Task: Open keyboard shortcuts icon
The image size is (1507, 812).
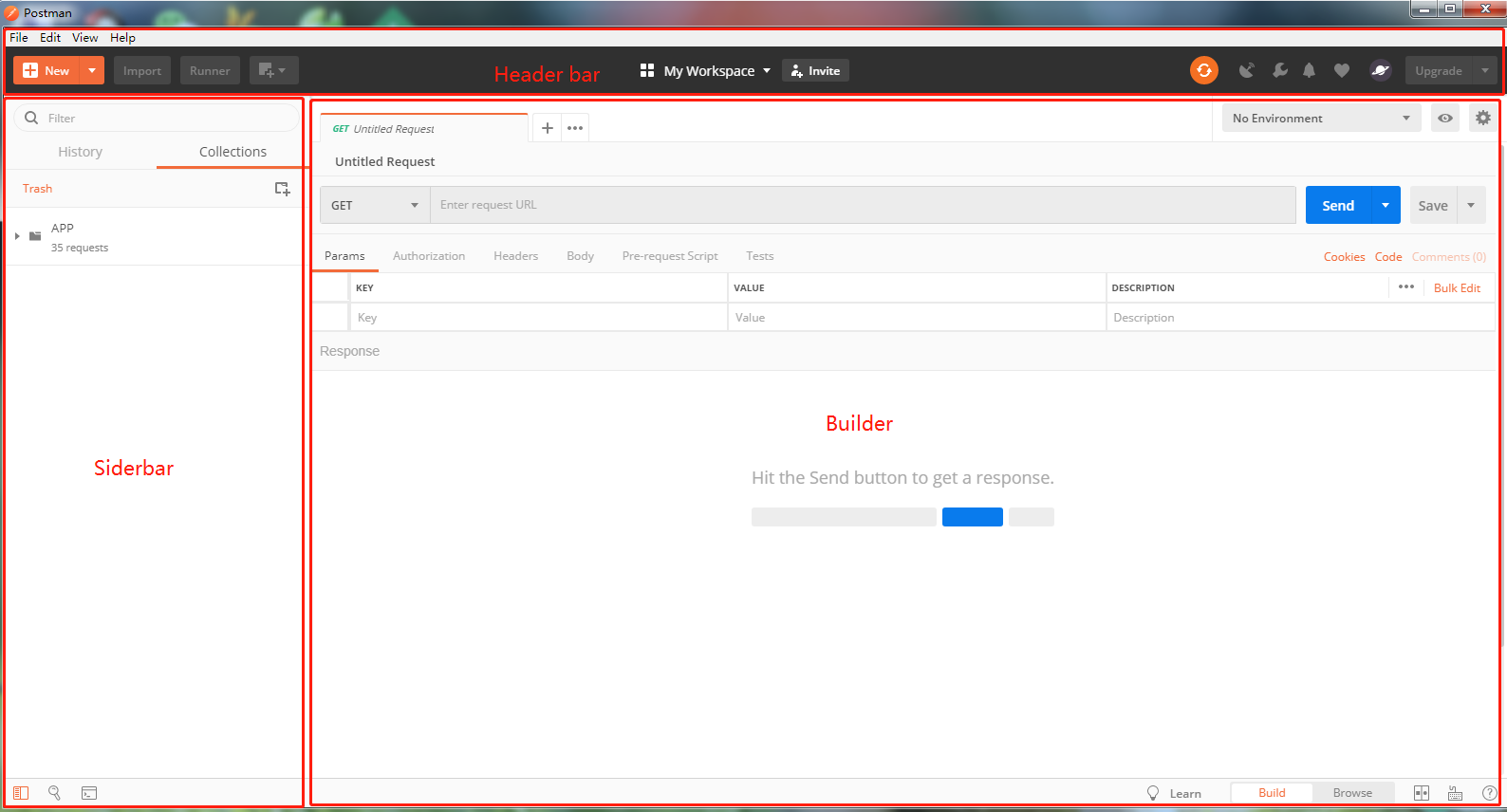Action: [x=1456, y=793]
